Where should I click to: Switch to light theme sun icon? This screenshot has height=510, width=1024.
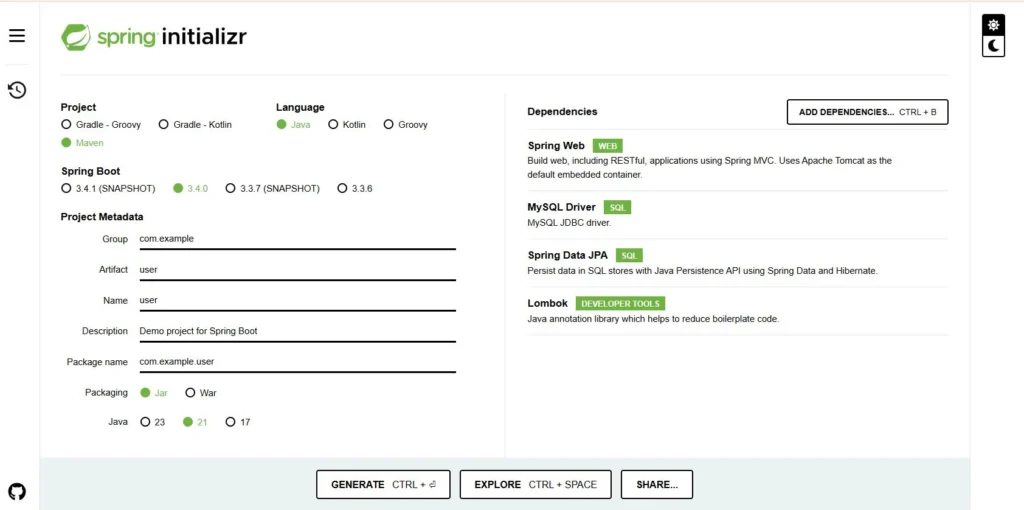(993, 25)
